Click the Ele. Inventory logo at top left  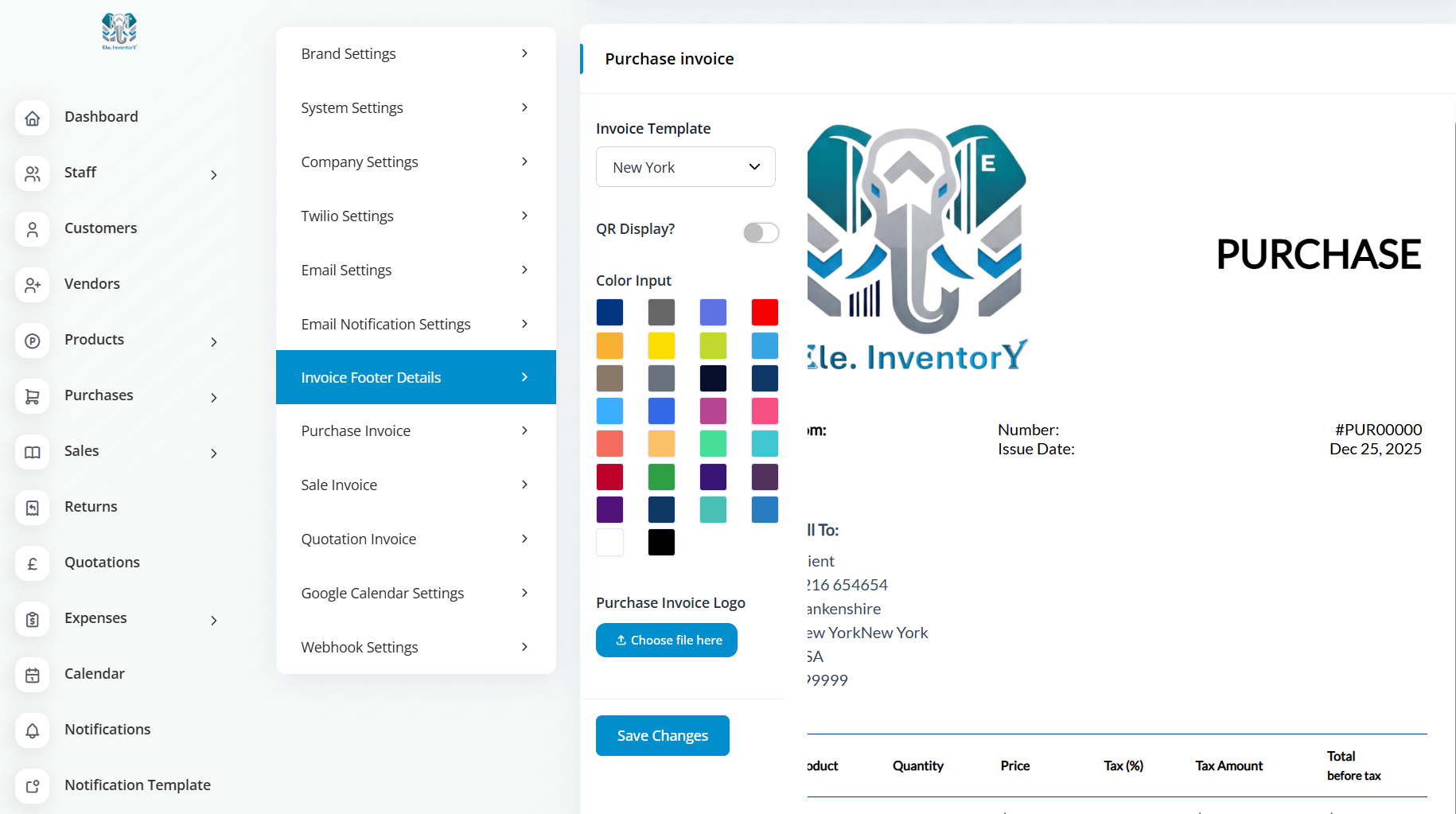119,31
